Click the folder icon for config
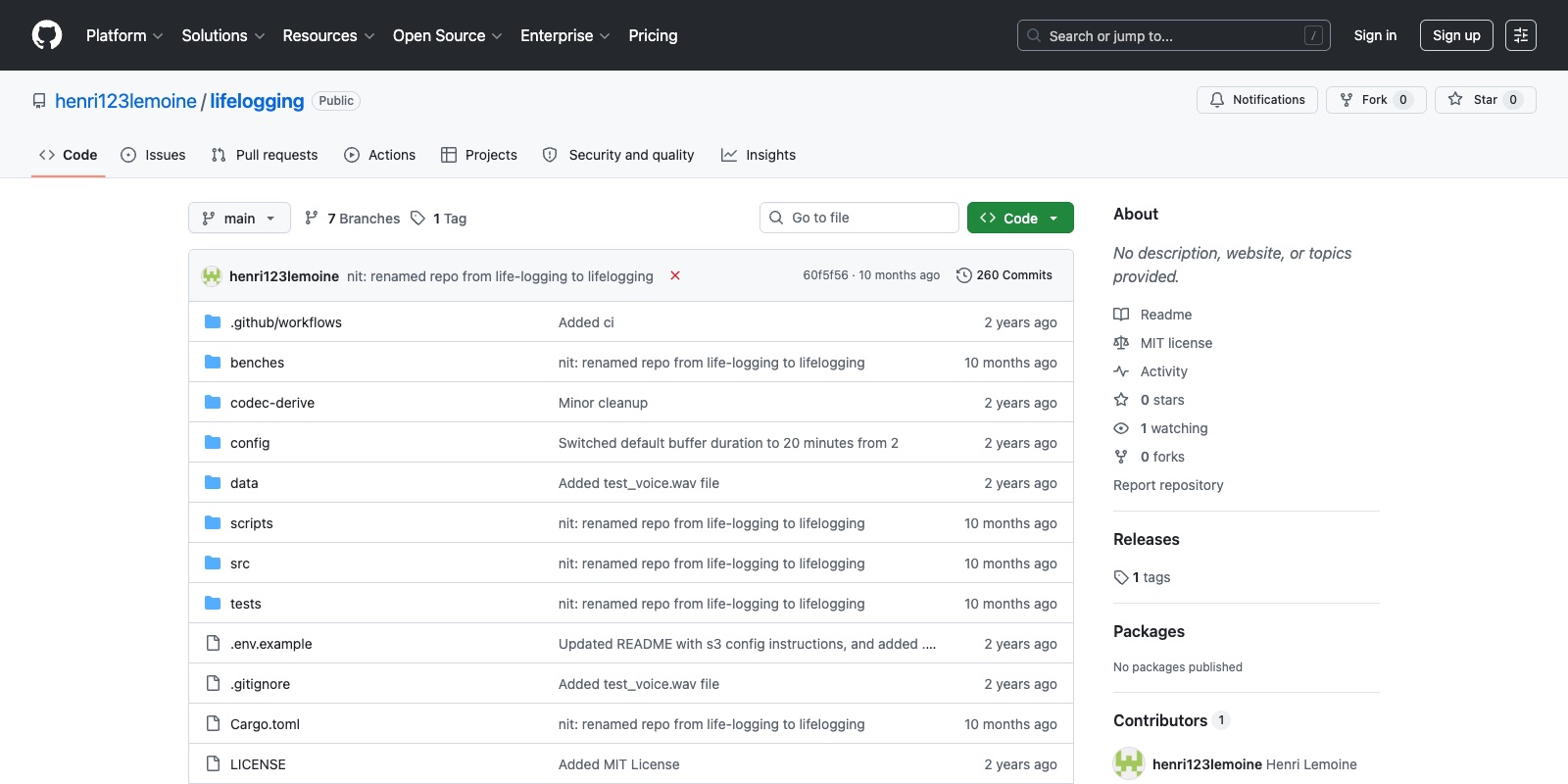The height and width of the screenshot is (784, 1568). 213,442
